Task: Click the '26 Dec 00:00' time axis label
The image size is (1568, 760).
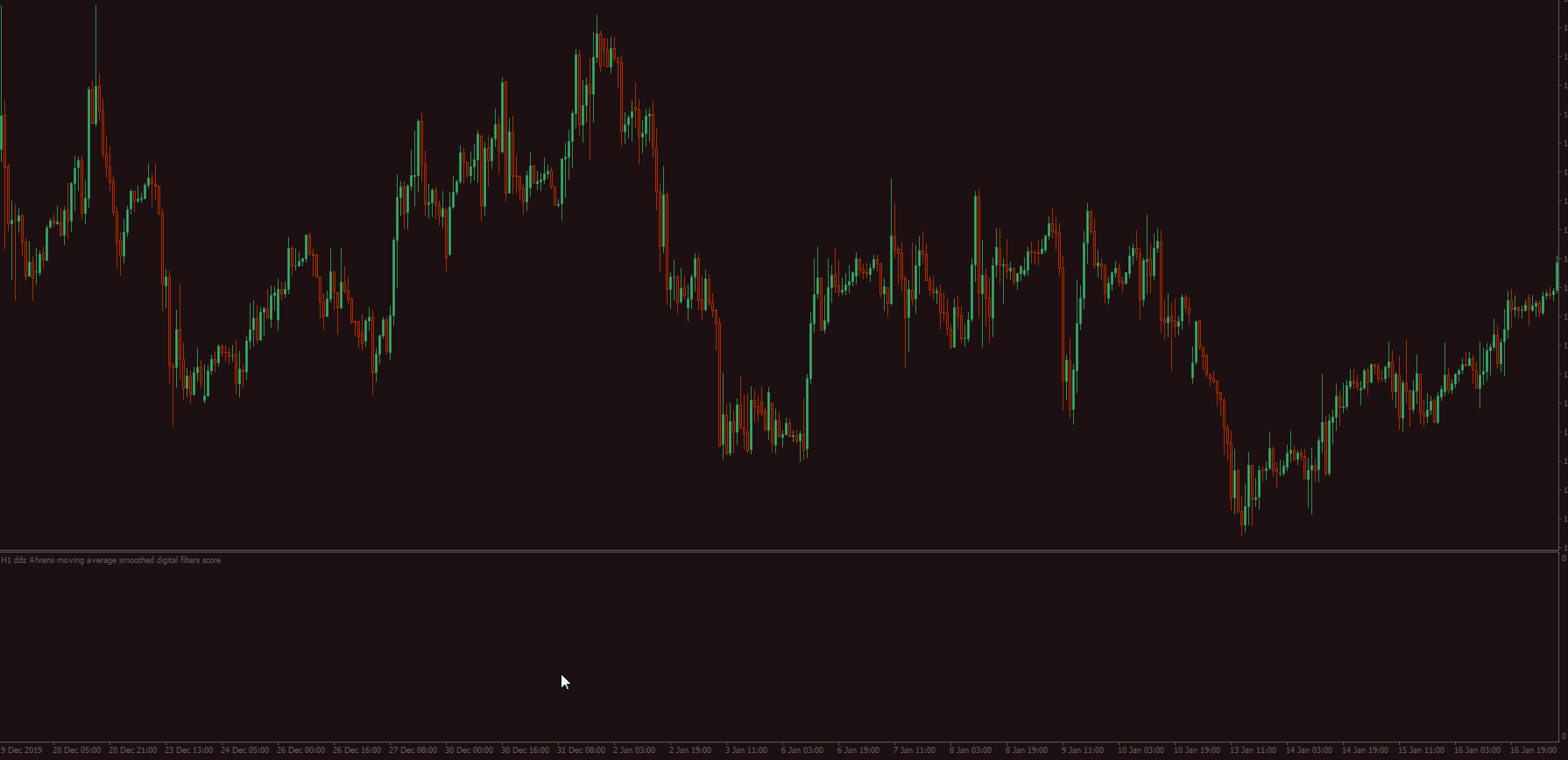Action: point(300,750)
